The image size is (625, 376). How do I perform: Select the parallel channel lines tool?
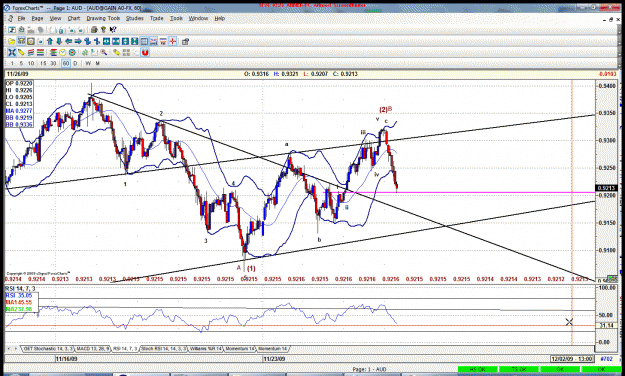pos(31,52)
